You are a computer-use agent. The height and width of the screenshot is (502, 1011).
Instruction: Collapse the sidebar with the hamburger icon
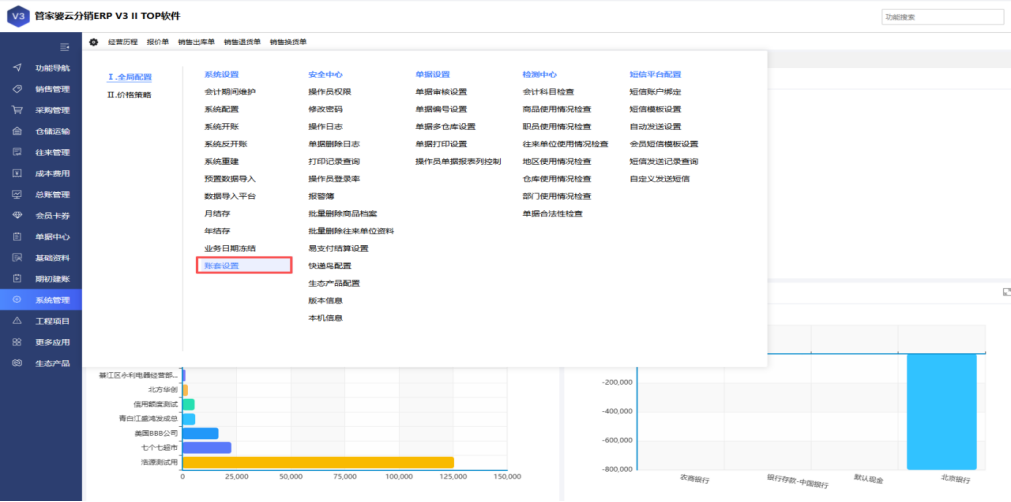[65, 47]
